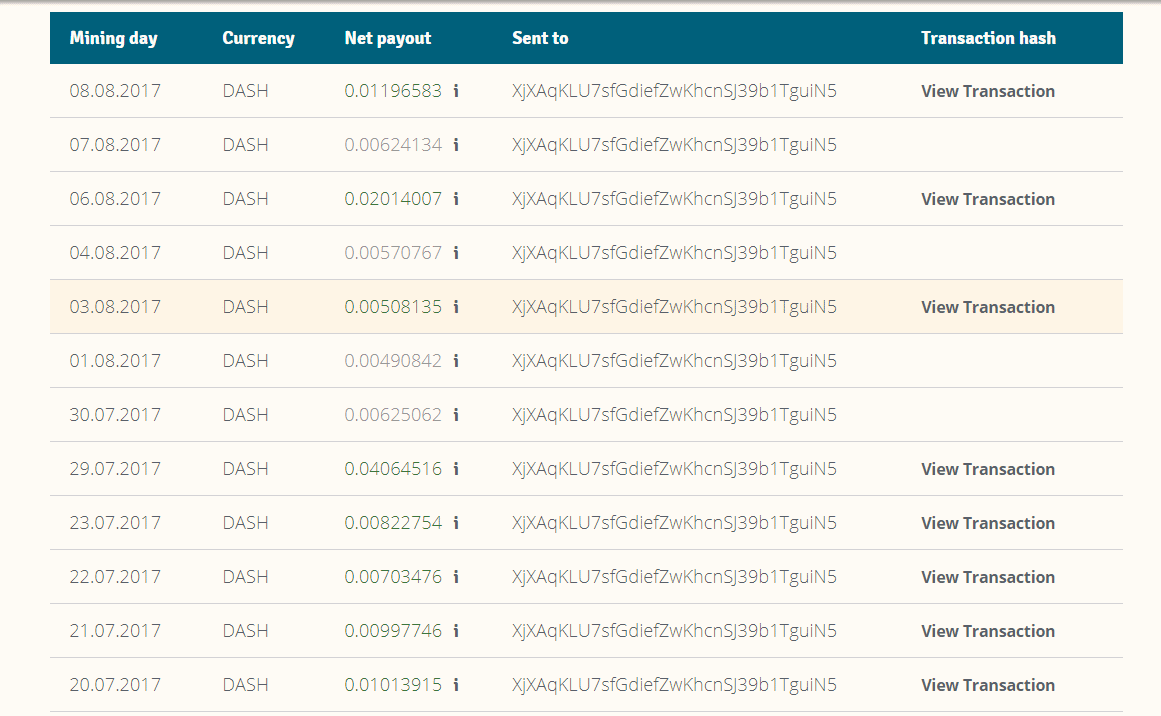Open View Transaction on the 03.08.2017 row
Image resolution: width=1161 pixels, height=716 pixels.
[988, 307]
